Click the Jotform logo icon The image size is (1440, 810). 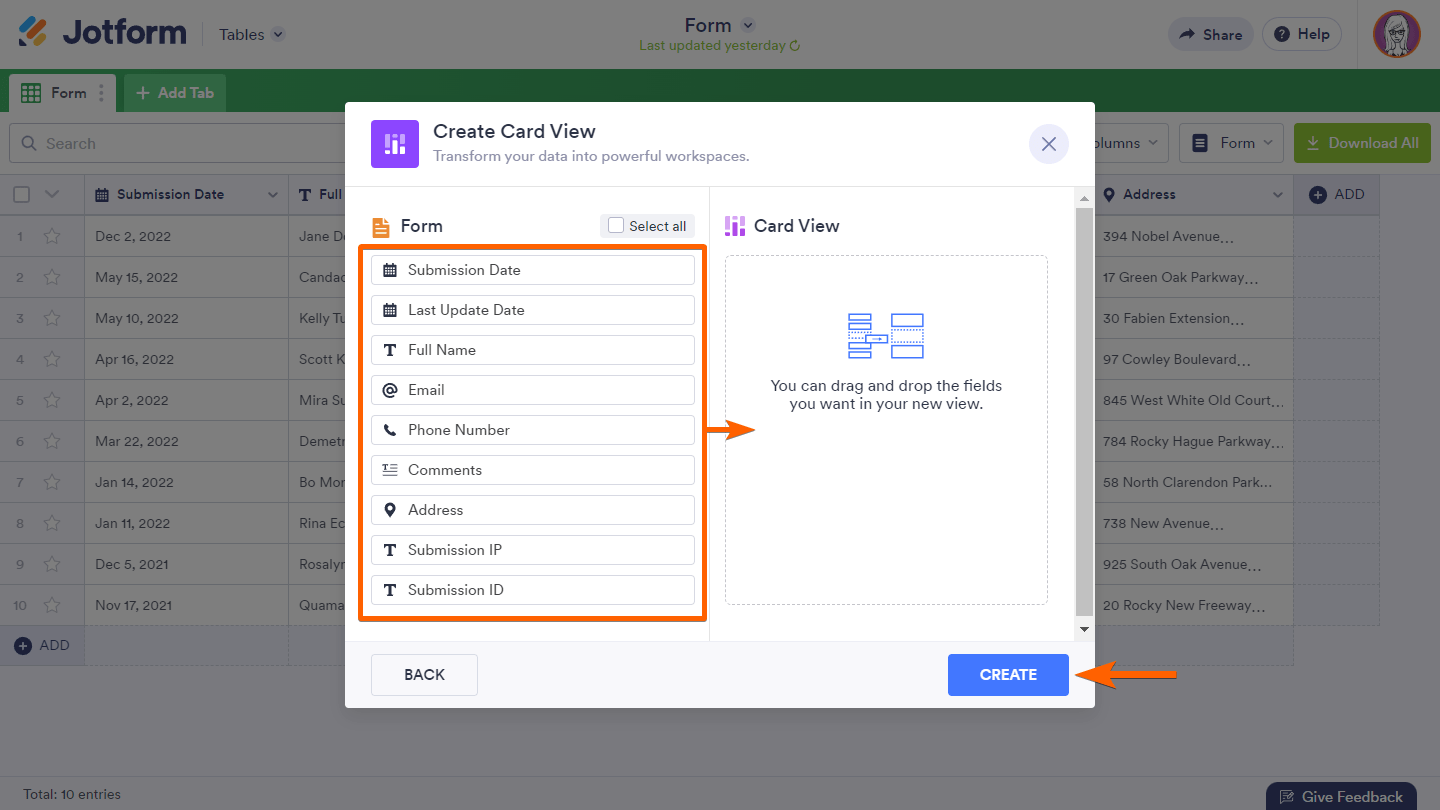click(x=32, y=32)
